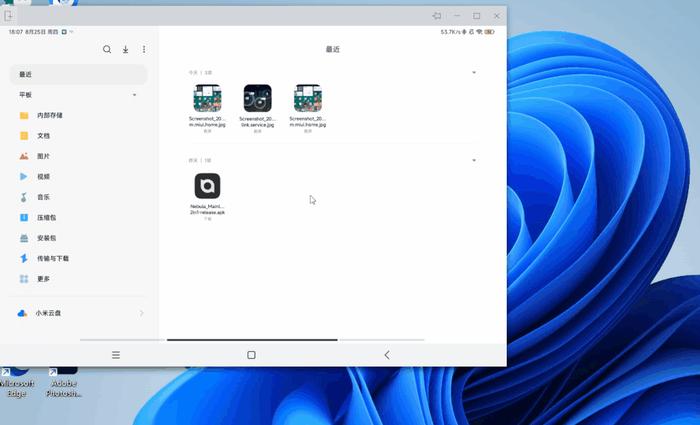
Task: Click the download arrow icon in the sidebar header
Action: (125, 50)
